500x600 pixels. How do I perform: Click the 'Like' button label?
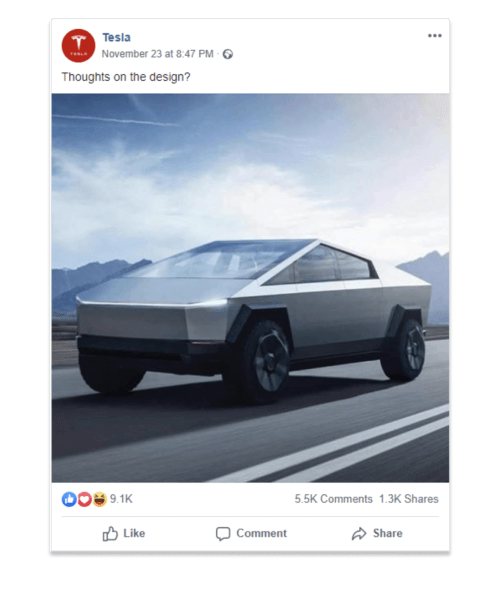134,533
